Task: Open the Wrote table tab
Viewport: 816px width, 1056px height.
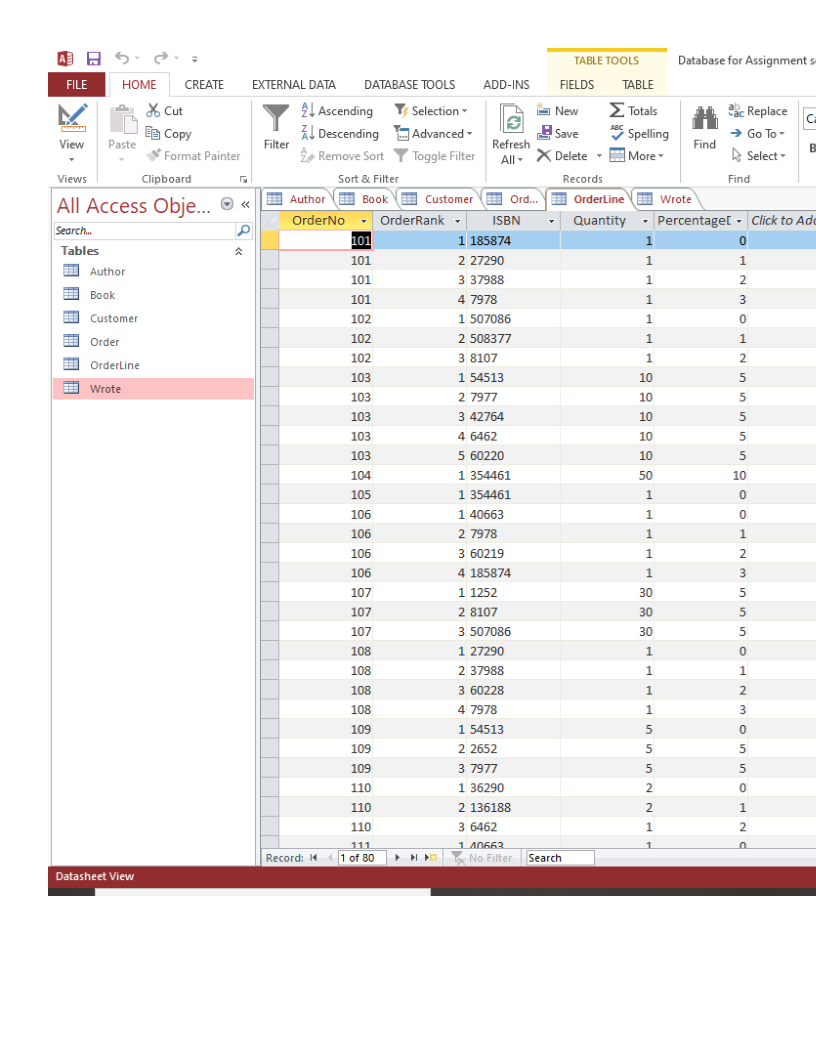Action: click(665, 199)
